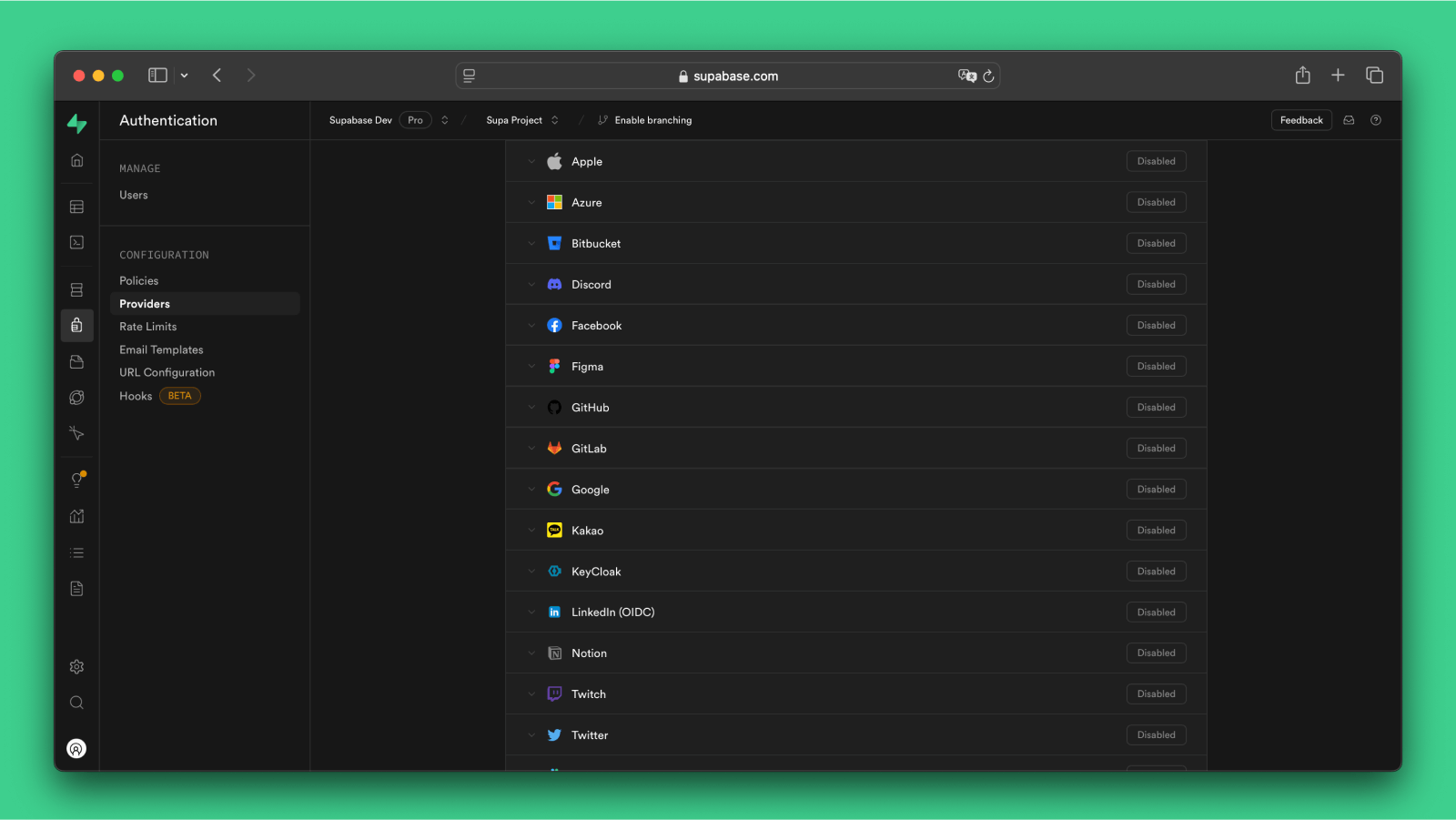This screenshot has width=1456, height=820.
Task: Click the search magnifier icon in sidebar
Action: coord(77,703)
